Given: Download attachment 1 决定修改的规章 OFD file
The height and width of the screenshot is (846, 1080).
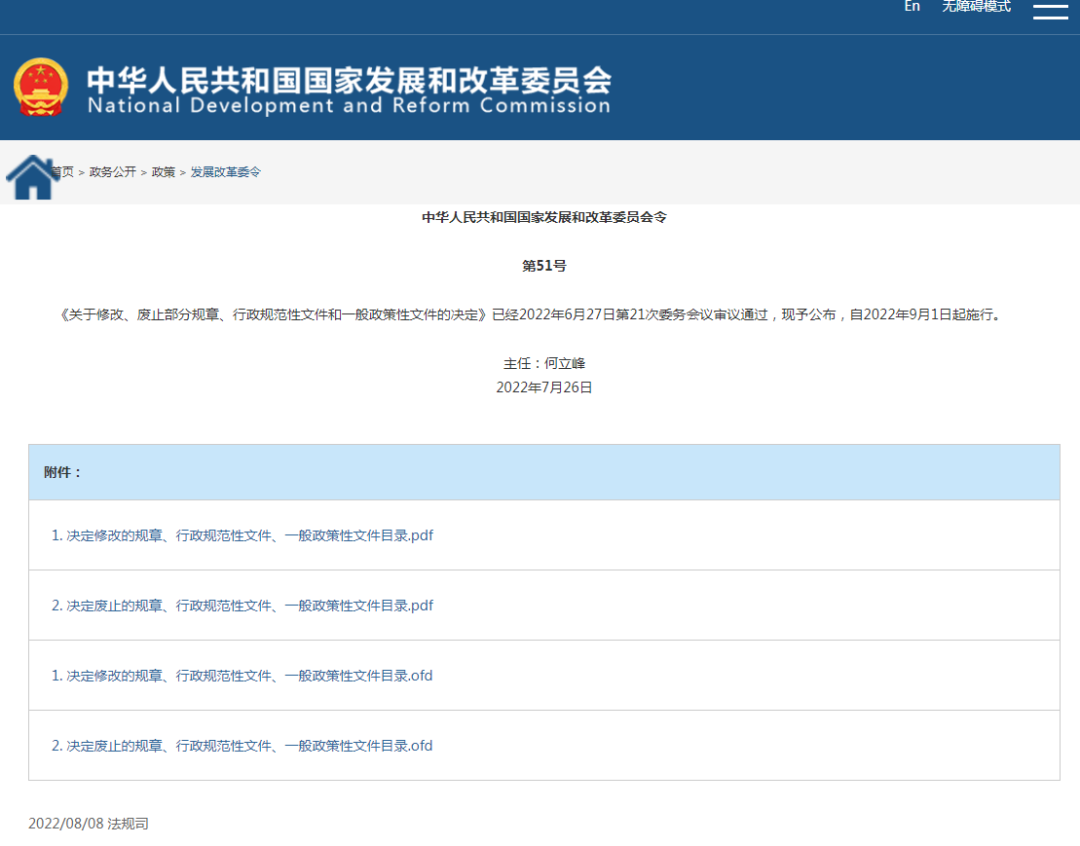Looking at the screenshot, I should 242,676.
